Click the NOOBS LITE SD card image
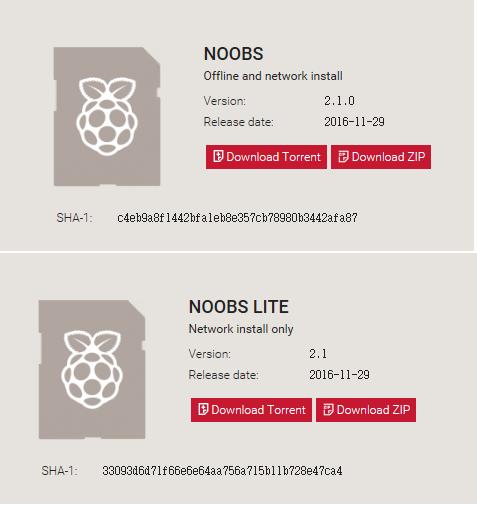Screen dimensions: 477x505 click(x=92, y=369)
